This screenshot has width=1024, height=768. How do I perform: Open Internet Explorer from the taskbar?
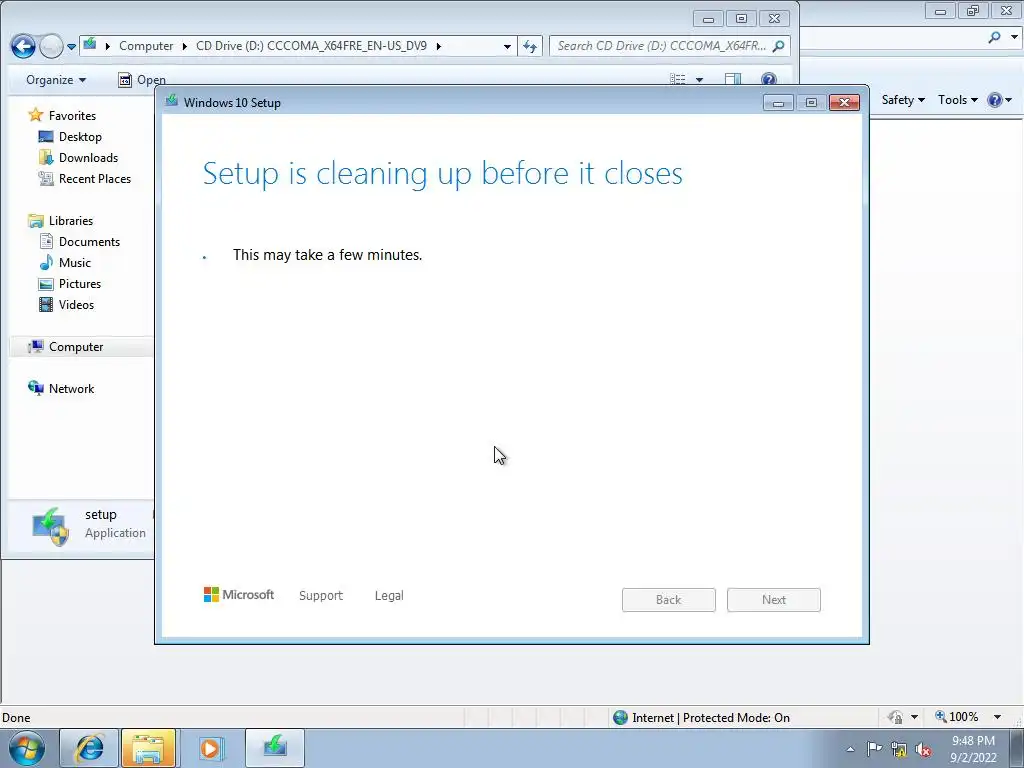pos(89,748)
